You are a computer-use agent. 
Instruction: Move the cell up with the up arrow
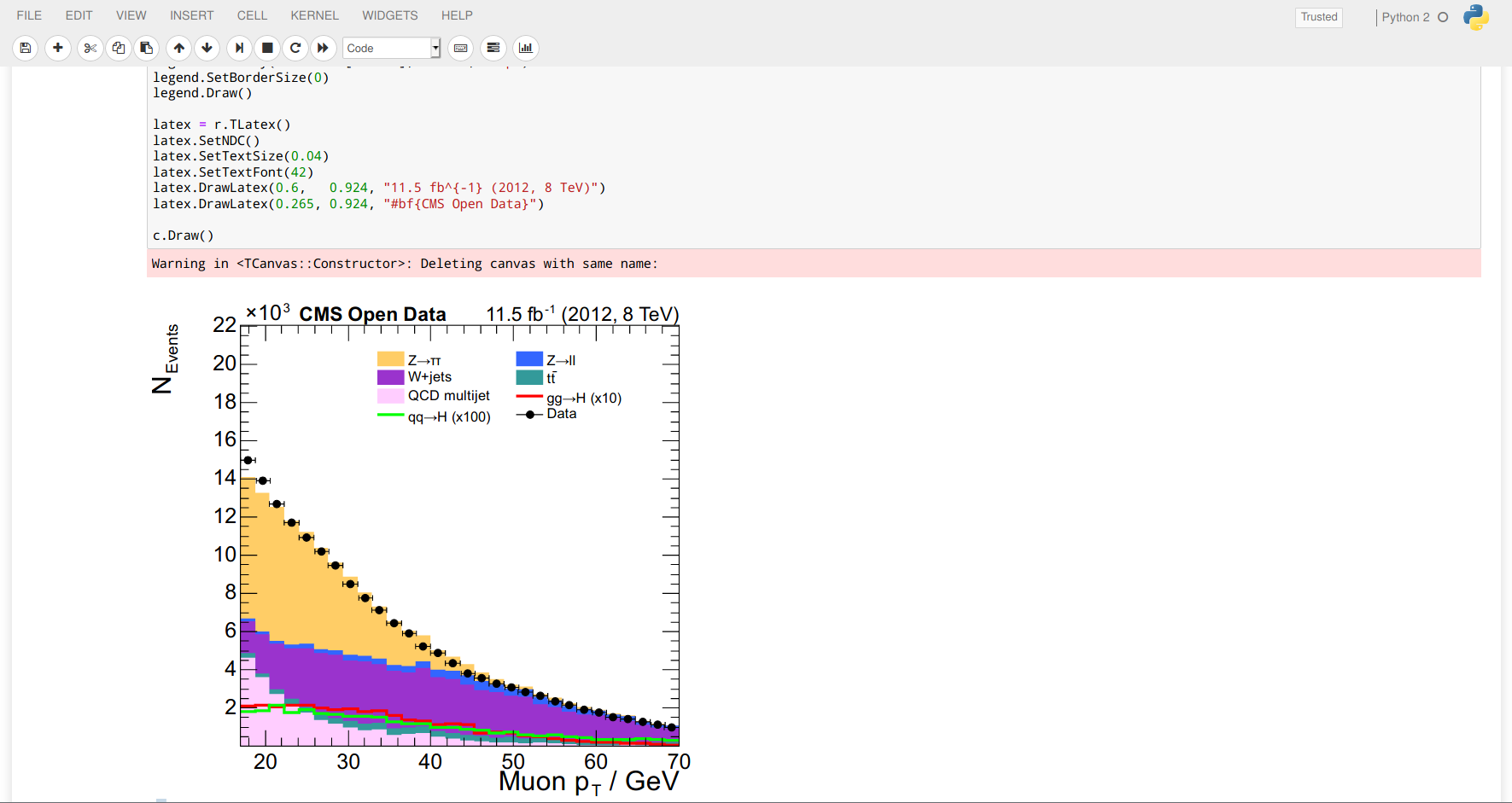click(x=178, y=48)
